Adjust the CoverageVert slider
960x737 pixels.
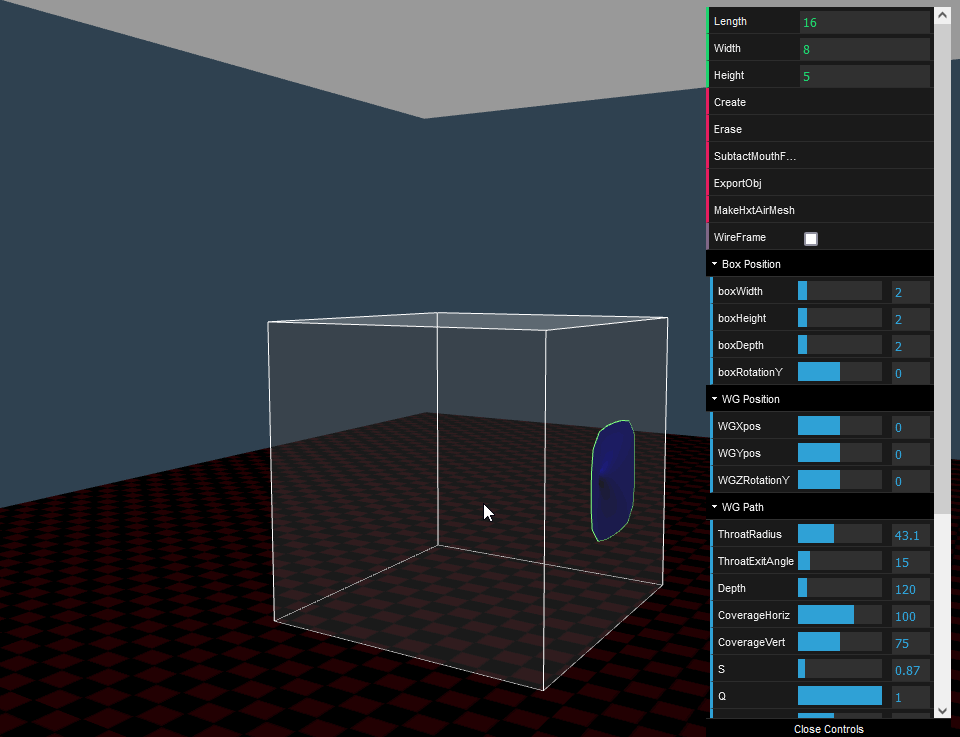839,641
